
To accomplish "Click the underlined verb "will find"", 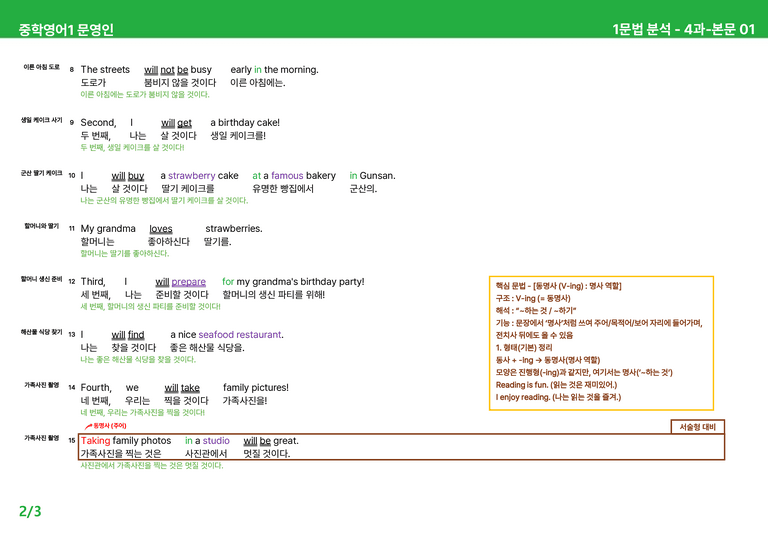I will pos(127,334).
